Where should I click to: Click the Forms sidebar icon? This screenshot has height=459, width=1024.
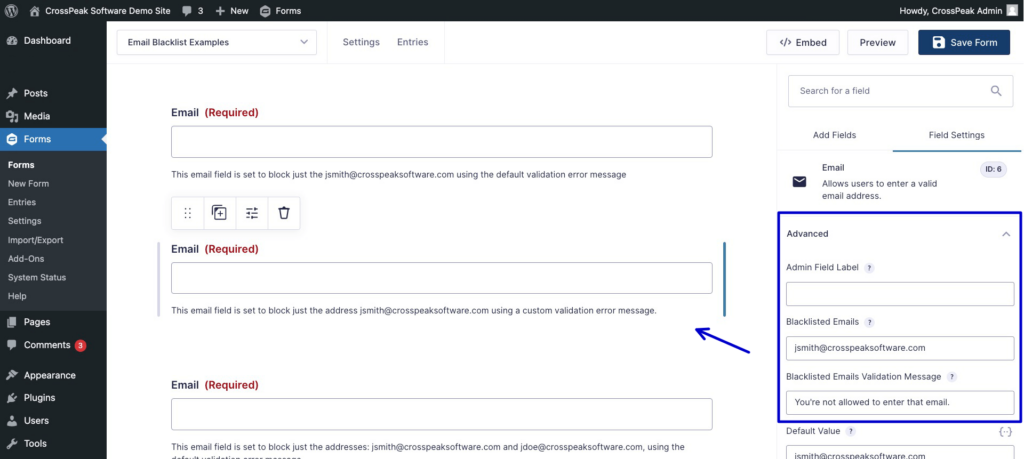[x=12, y=139]
